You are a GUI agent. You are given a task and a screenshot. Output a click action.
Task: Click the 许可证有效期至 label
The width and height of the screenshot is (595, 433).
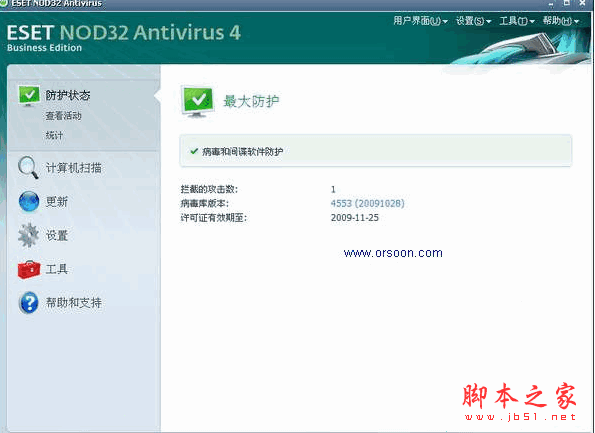(214, 218)
